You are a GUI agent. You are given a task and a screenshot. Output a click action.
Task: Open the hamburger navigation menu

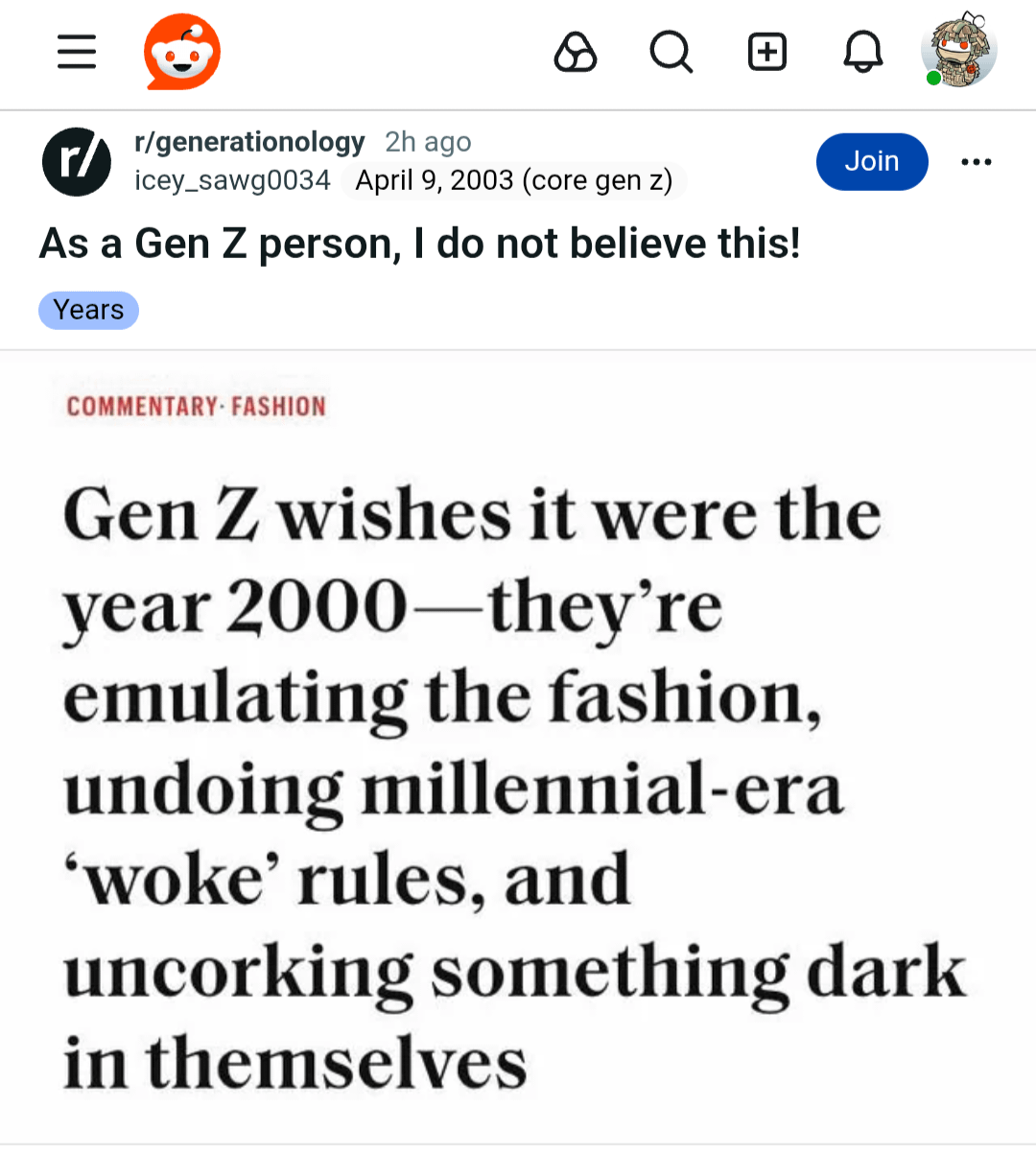(x=77, y=52)
